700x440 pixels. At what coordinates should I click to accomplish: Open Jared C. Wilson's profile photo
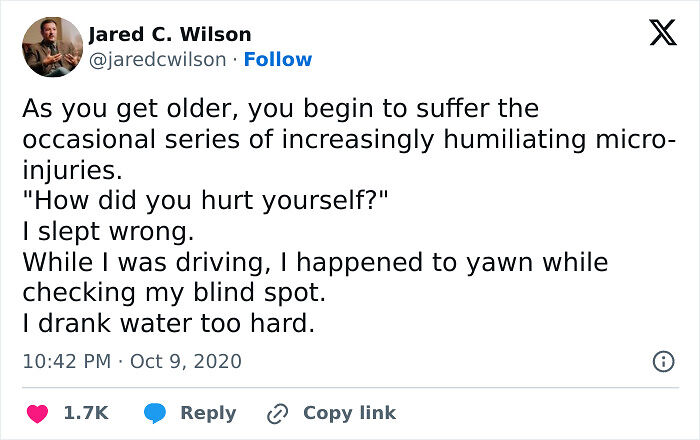[x=52, y=47]
